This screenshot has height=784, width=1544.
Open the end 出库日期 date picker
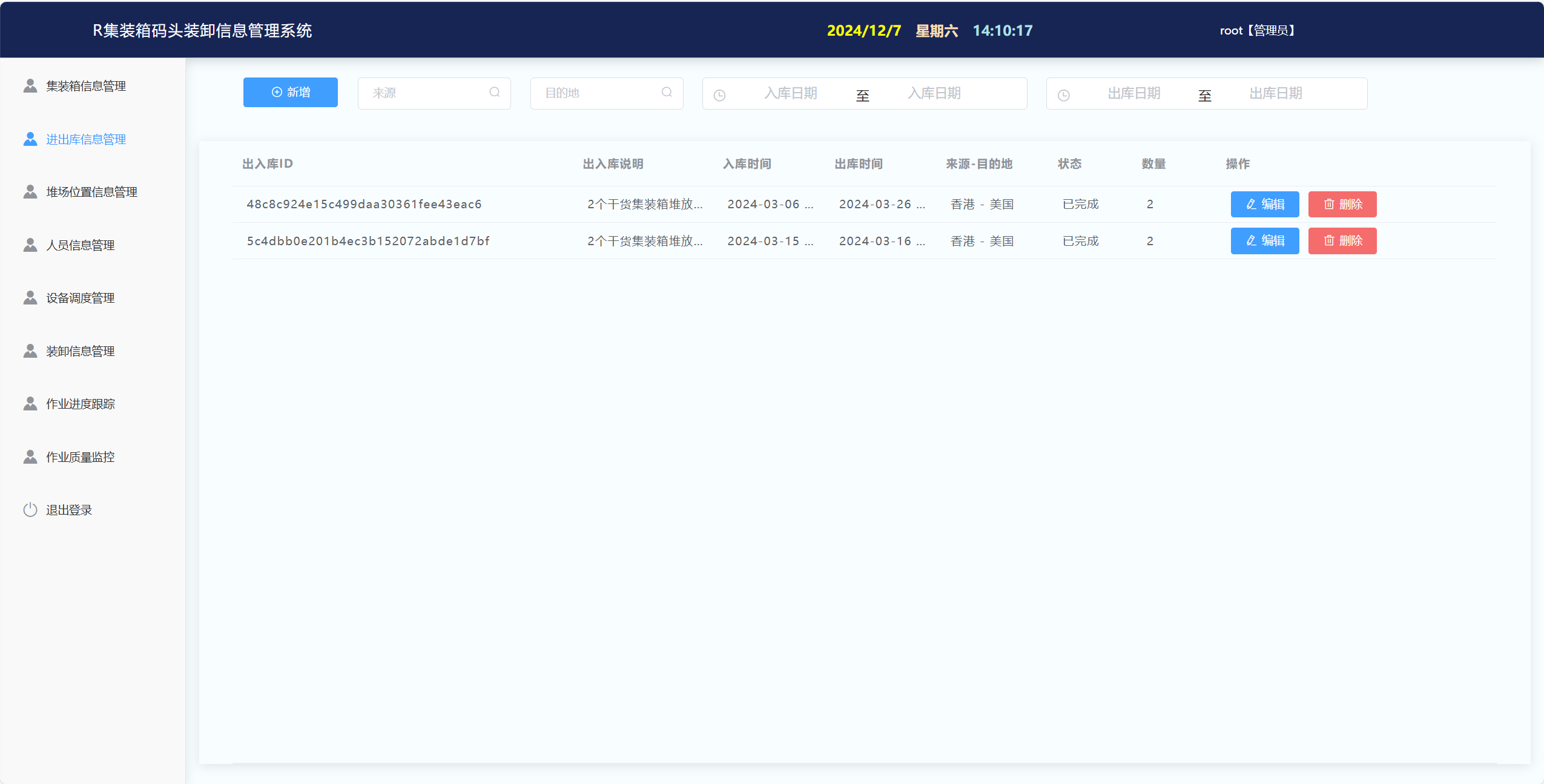(x=1275, y=93)
